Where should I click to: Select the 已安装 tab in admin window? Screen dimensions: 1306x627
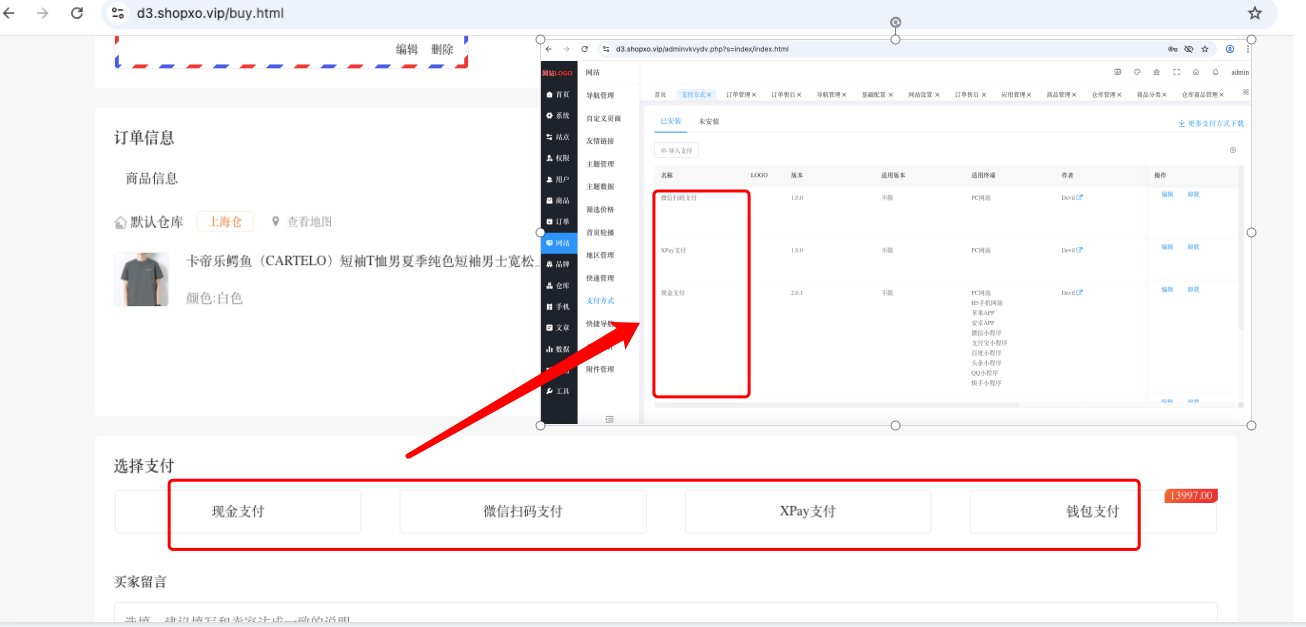[x=671, y=121]
